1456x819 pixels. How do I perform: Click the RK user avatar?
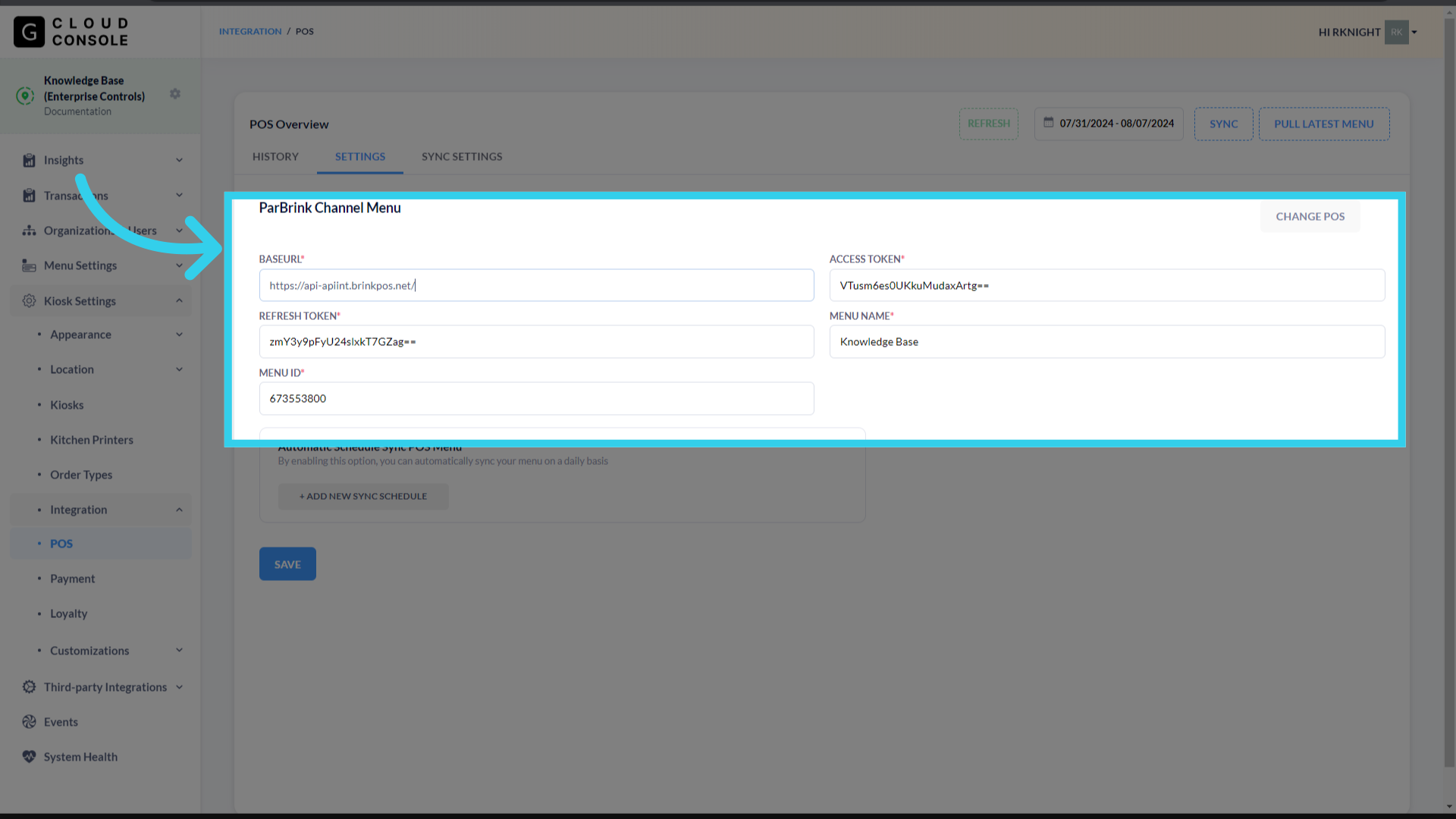click(x=1396, y=32)
